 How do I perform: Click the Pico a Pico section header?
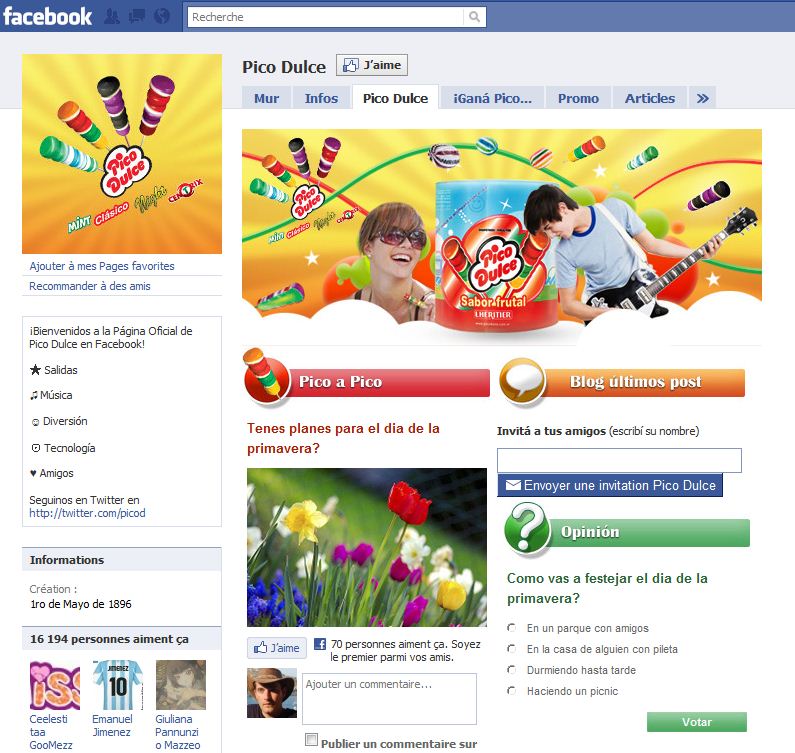(366, 381)
